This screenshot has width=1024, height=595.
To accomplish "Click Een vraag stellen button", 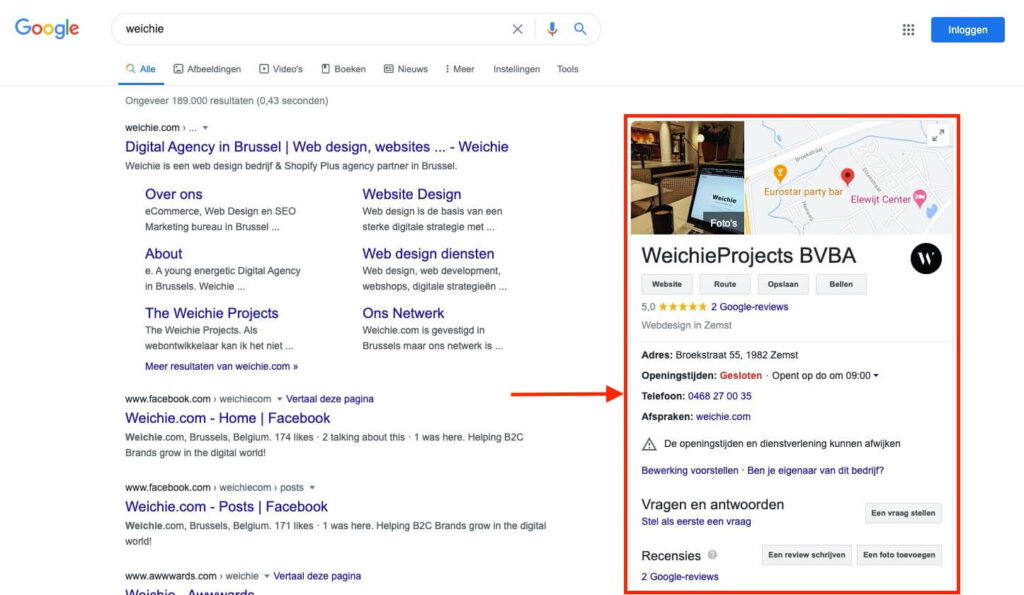I will click(x=903, y=513).
